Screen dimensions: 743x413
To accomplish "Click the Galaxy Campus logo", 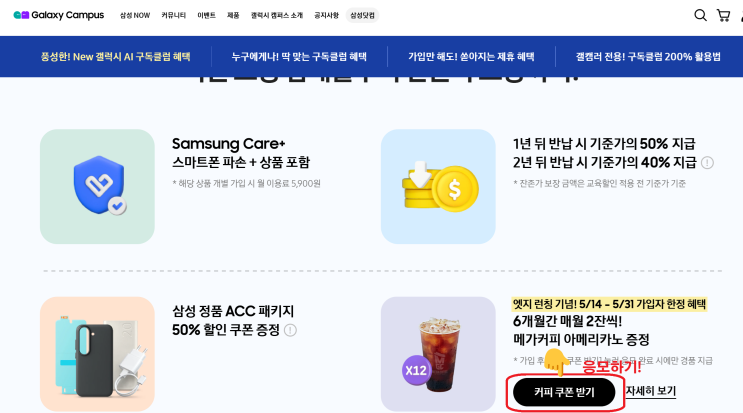I will tap(59, 15).
